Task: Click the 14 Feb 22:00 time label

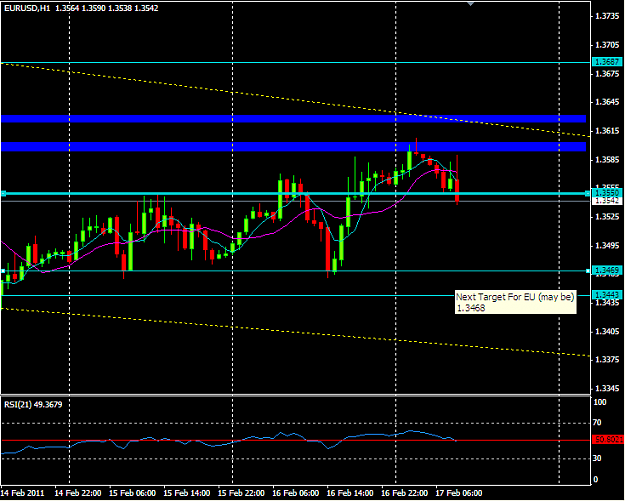Action: (78, 493)
